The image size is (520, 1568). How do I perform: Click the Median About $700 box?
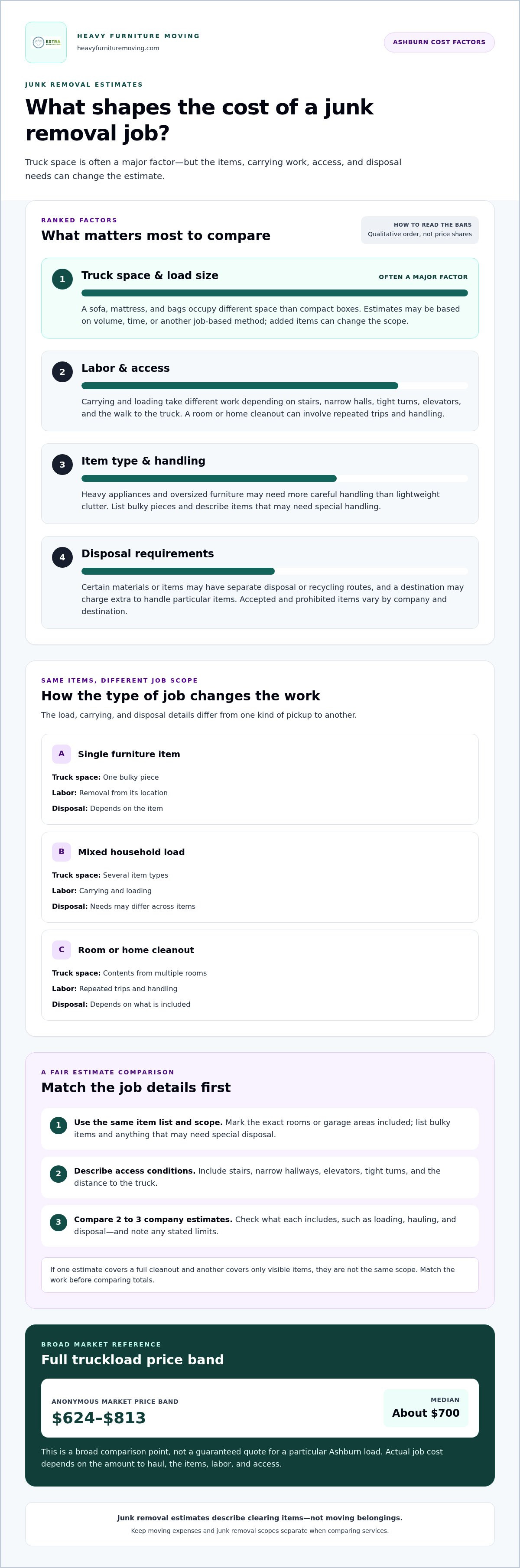[x=426, y=1408]
